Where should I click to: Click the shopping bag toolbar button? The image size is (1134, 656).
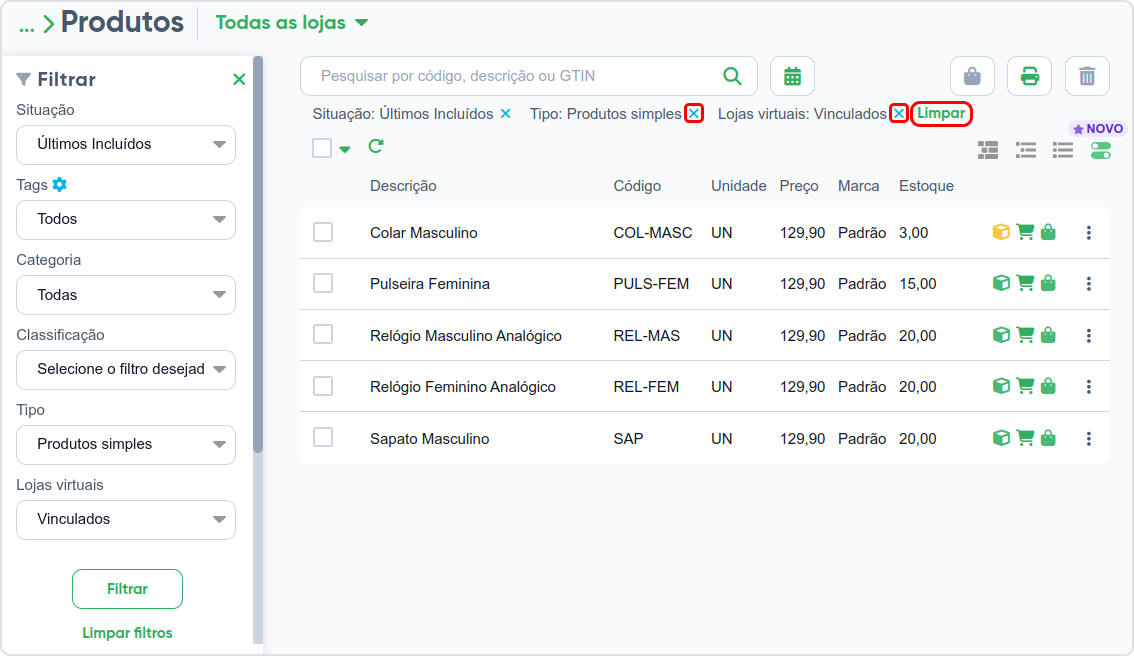tap(972, 76)
